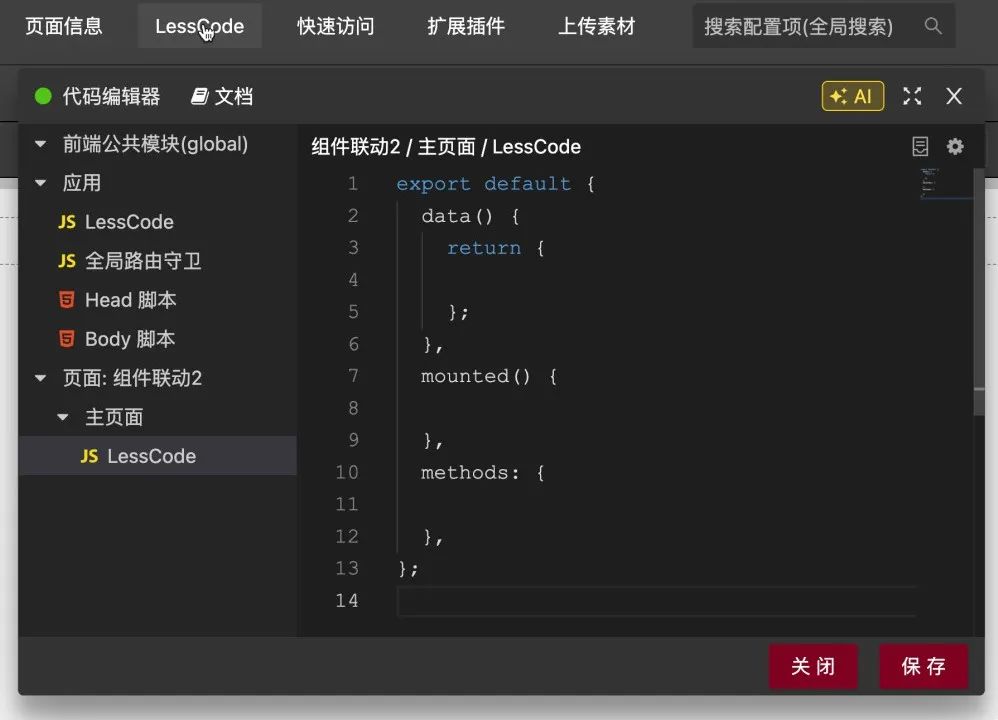Click the 'export default {' code line
998x720 pixels.
tap(495, 184)
